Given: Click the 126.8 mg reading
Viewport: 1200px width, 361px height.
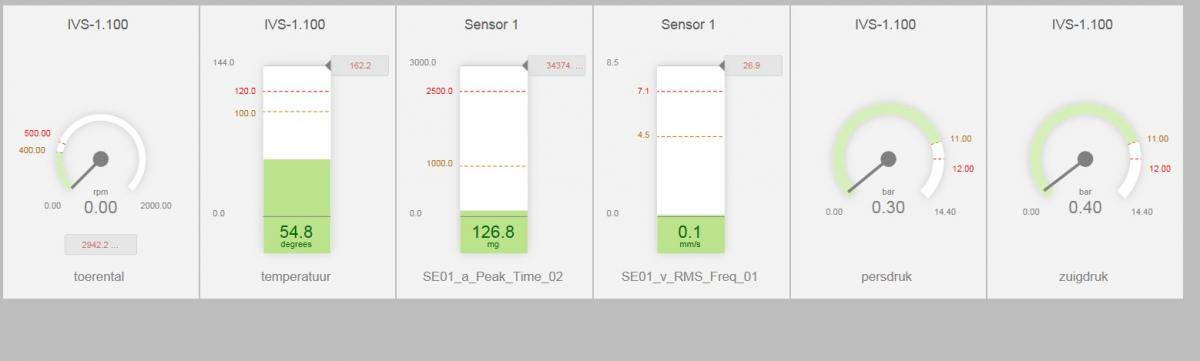Looking at the screenshot, I should pos(494,235).
